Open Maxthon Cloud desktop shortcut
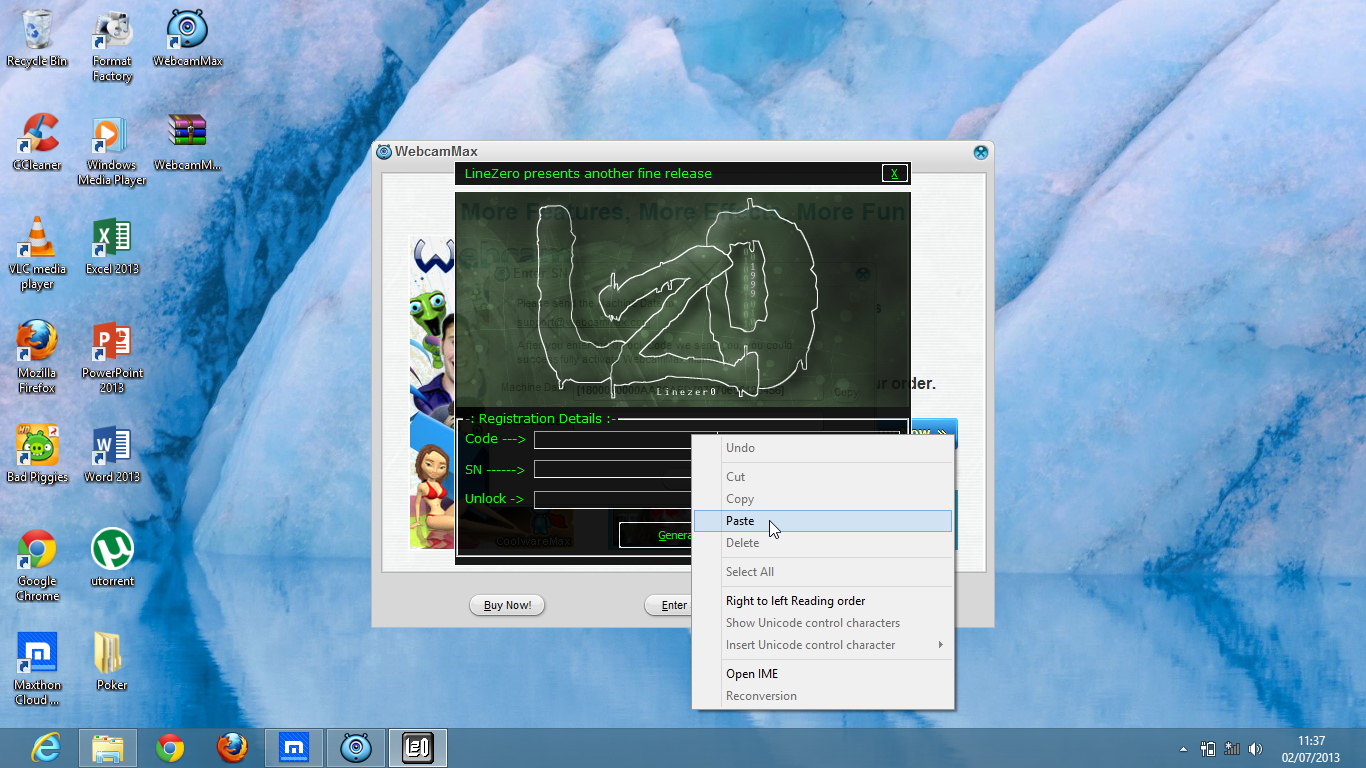Screen dimensions: 1366x768 click(37, 670)
